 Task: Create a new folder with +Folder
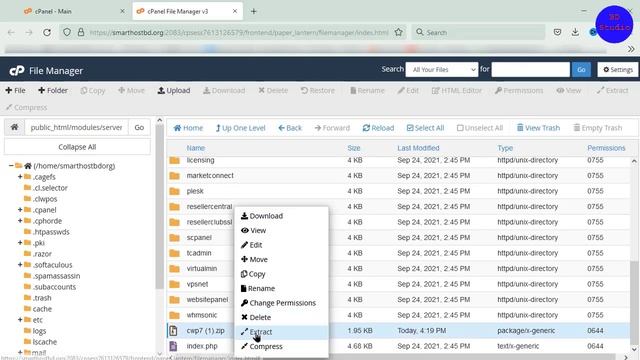pyautogui.click(x=53, y=90)
